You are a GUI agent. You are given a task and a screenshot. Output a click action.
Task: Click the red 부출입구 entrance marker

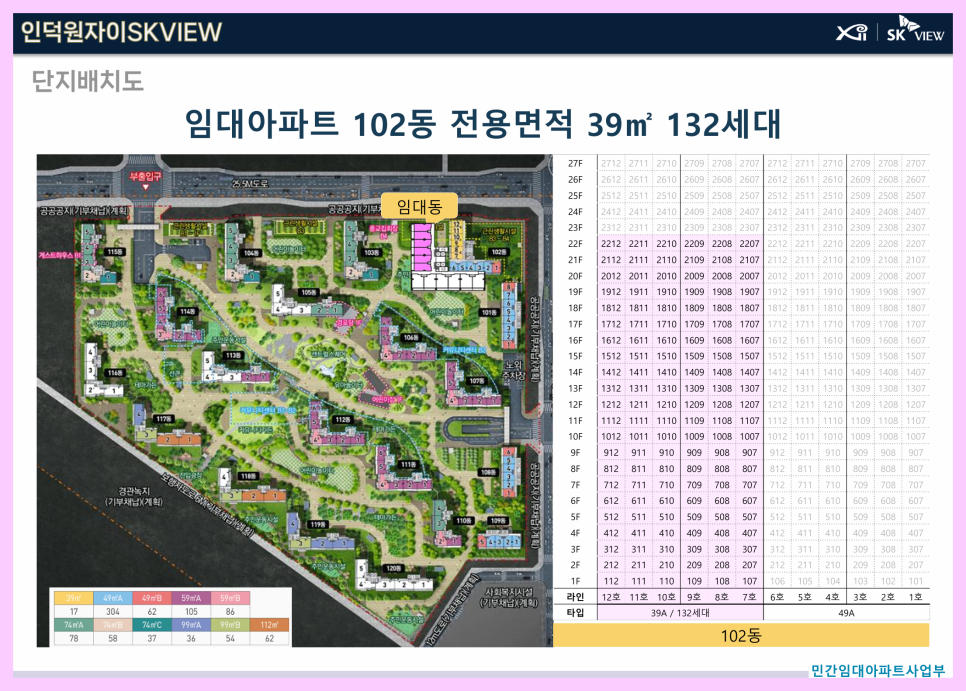tap(145, 179)
